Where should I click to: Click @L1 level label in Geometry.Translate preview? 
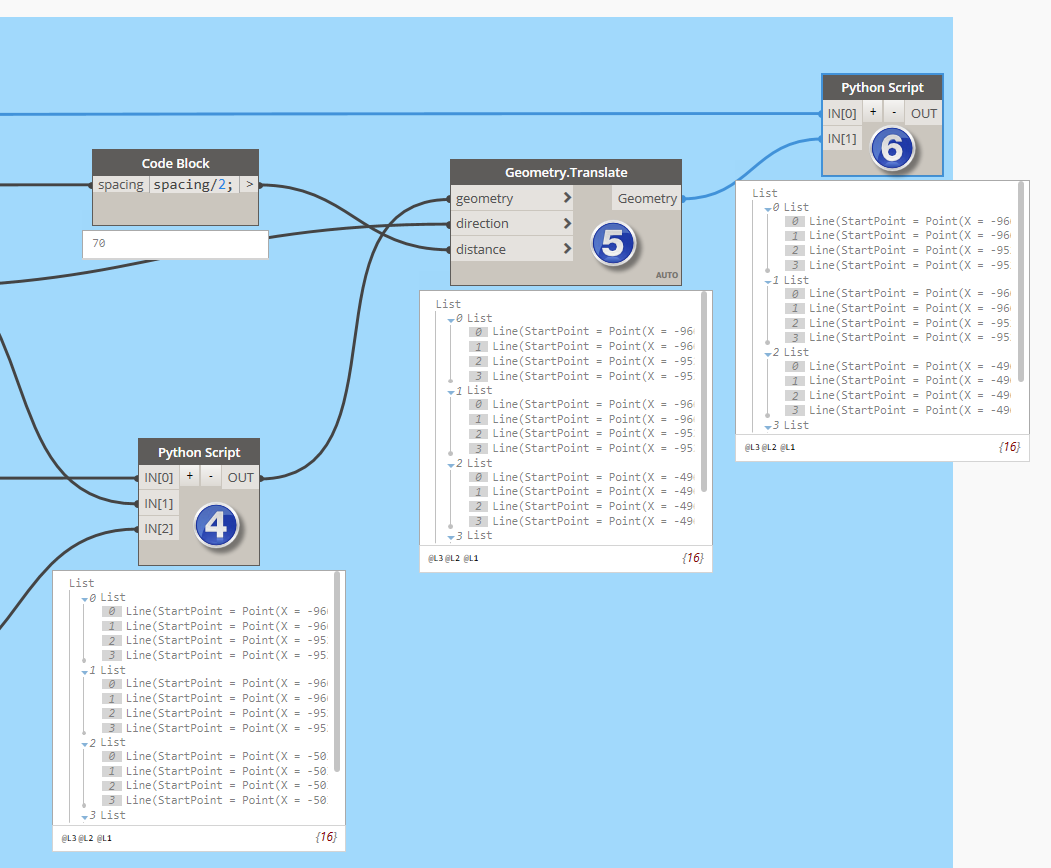click(x=471, y=558)
